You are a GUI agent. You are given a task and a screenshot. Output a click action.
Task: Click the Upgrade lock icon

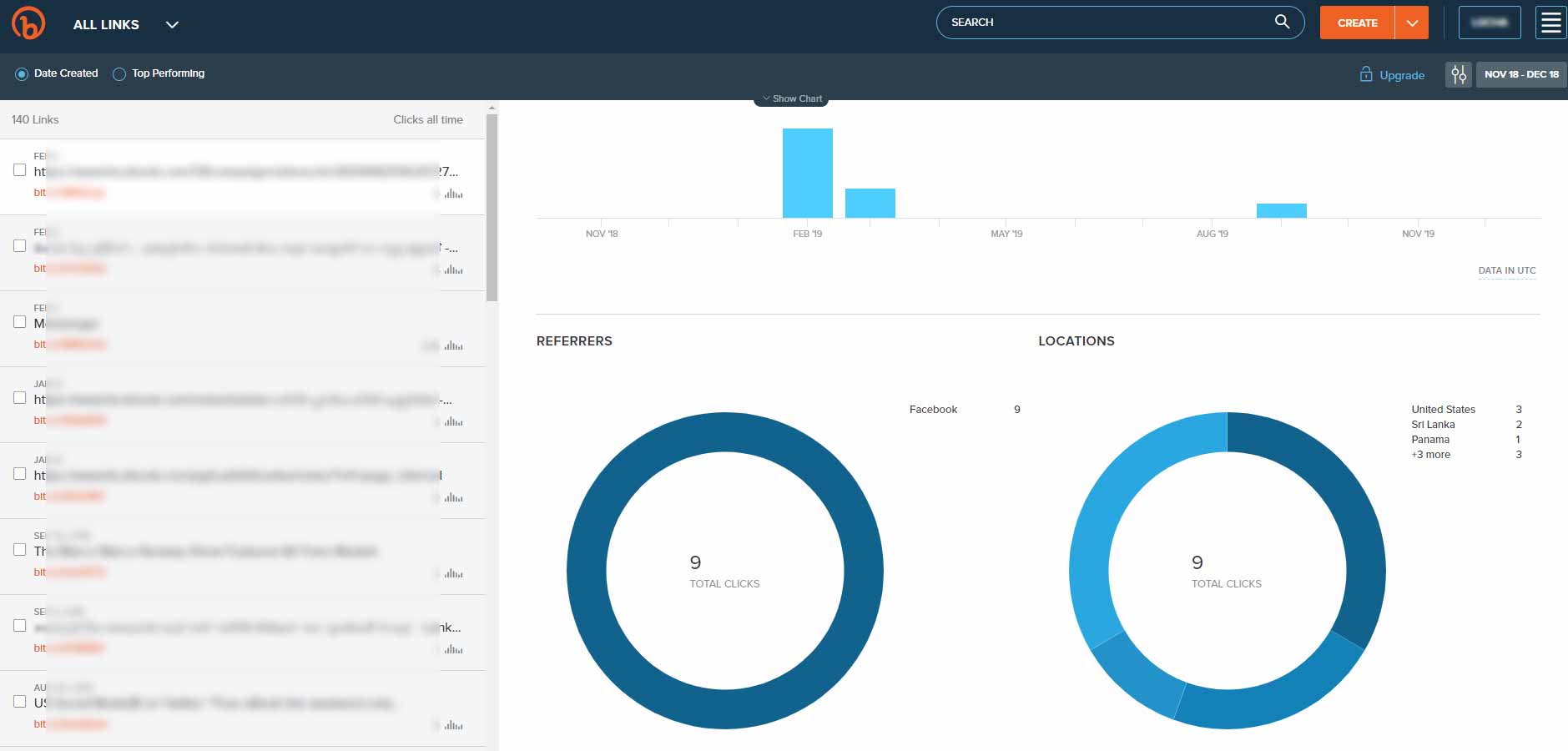click(1366, 74)
